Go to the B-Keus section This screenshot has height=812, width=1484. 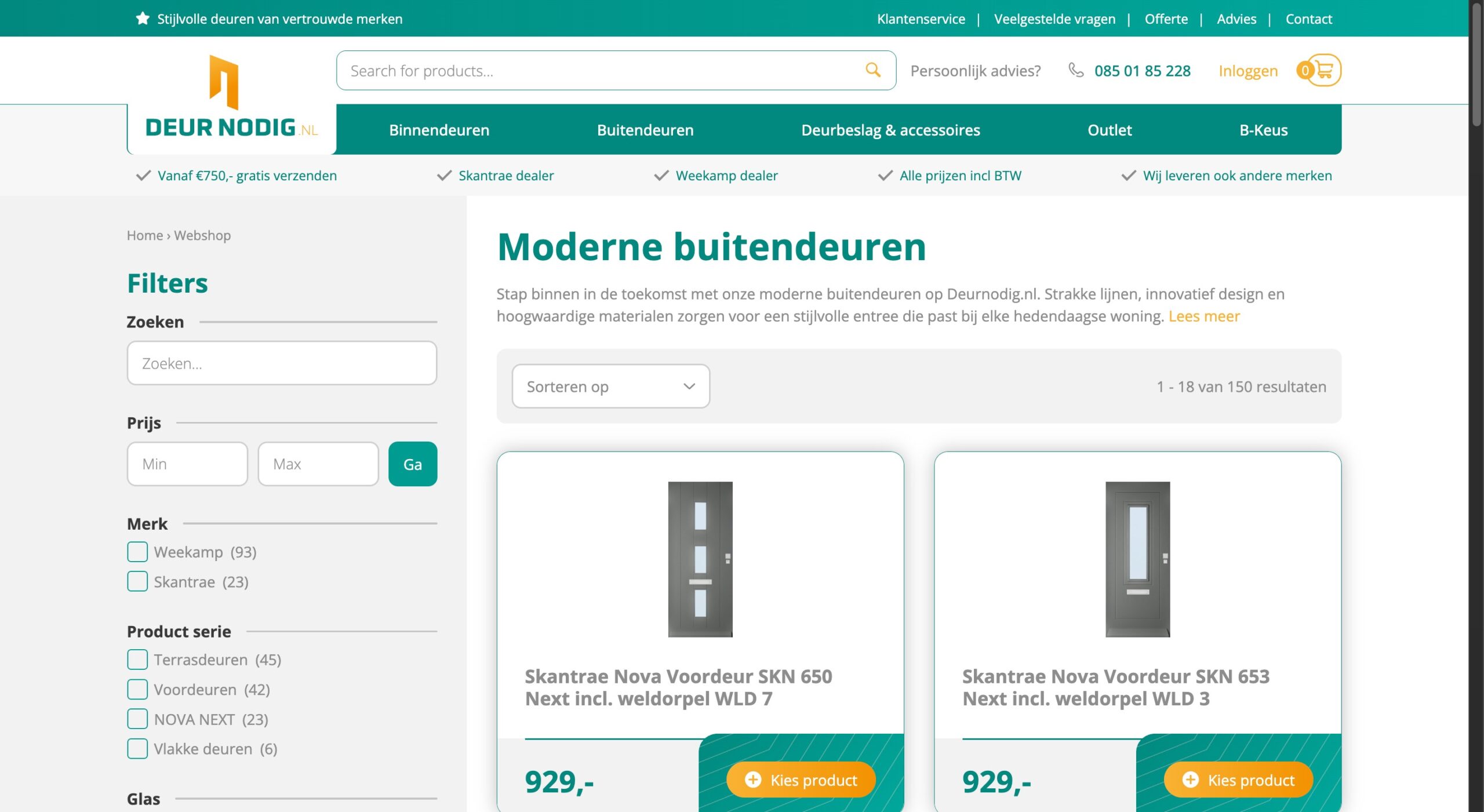(1264, 130)
